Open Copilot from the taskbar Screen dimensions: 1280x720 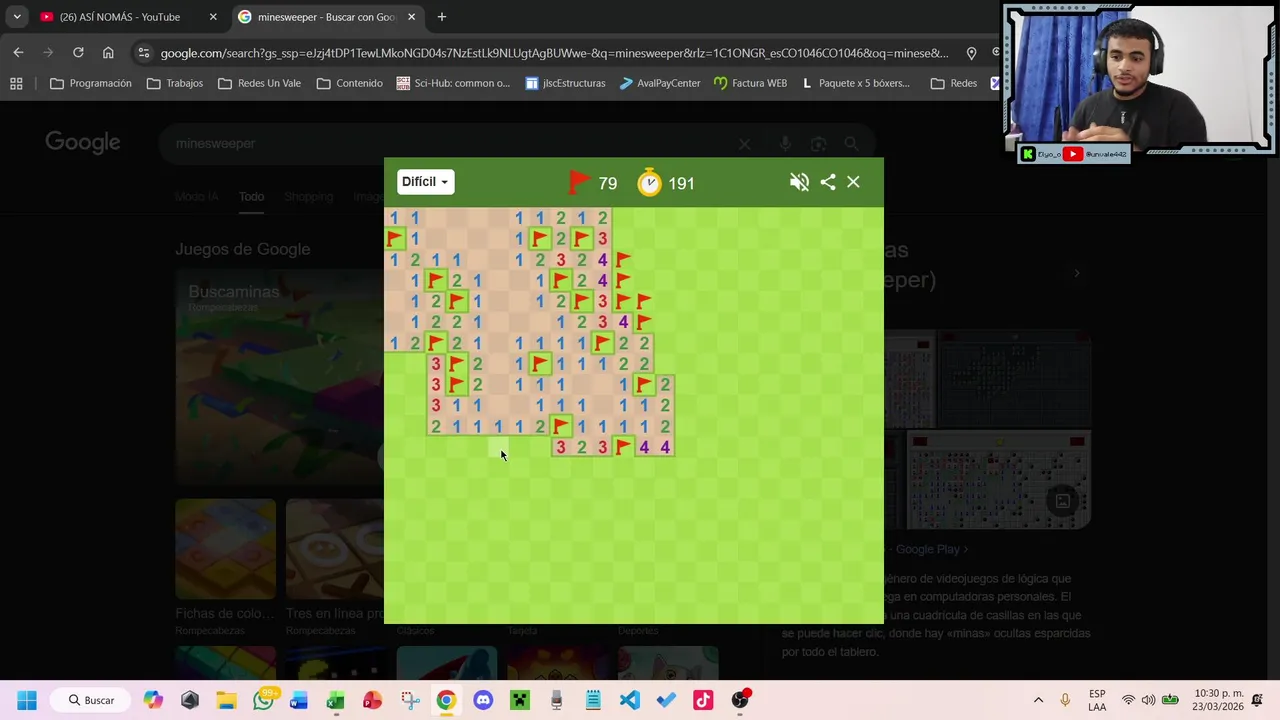pos(153,700)
